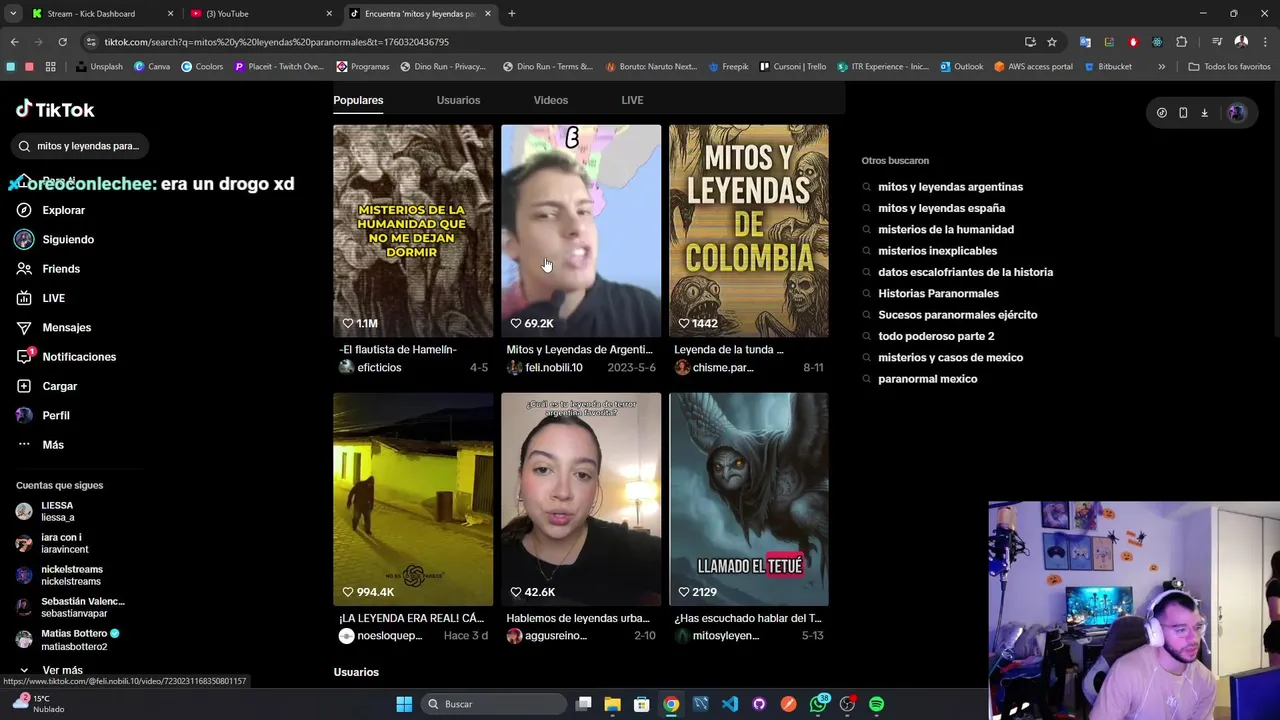The width and height of the screenshot is (1280, 720).
Task: Open WhatsApp from the taskbar
Action: pyautogui.click(x=818, y=704)
